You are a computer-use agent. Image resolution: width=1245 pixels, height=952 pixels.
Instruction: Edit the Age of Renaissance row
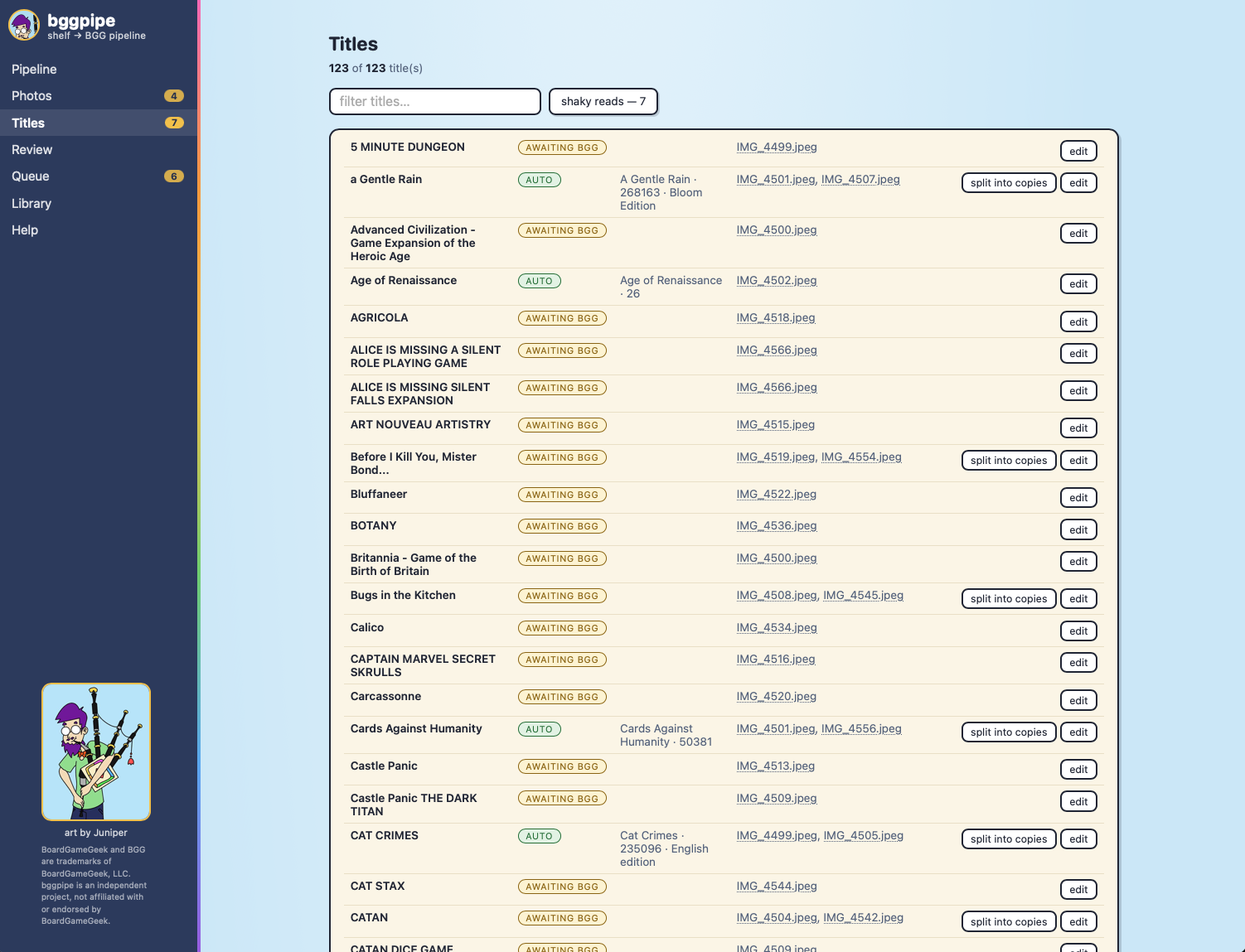[1078, 284]
